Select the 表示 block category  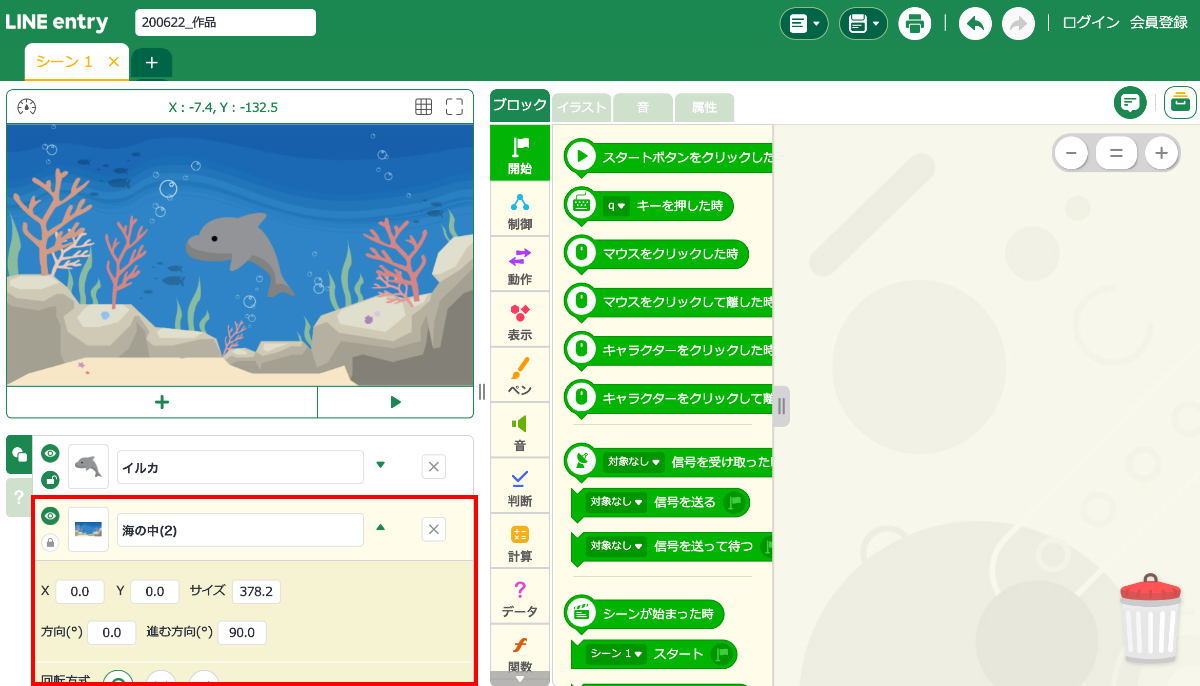[x=520, y=320]
